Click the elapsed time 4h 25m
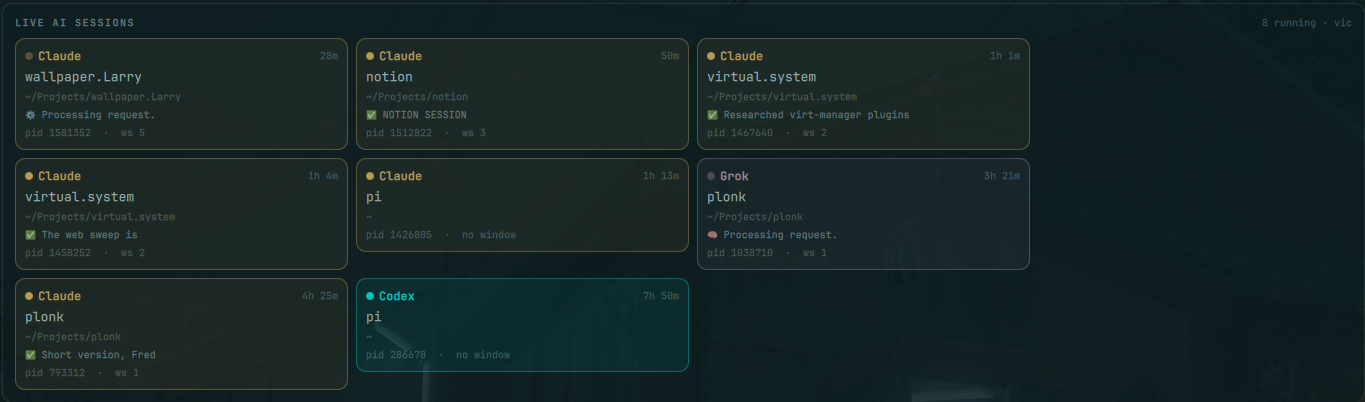Screen dimensions: 1365x402 pos(320,296)
